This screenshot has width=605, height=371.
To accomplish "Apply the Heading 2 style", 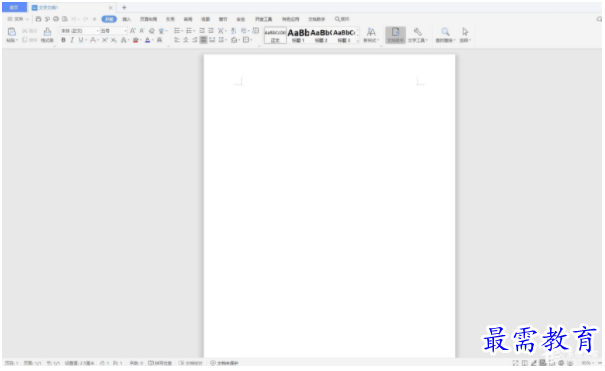I will pyautogui.click(x=321, y=35).
